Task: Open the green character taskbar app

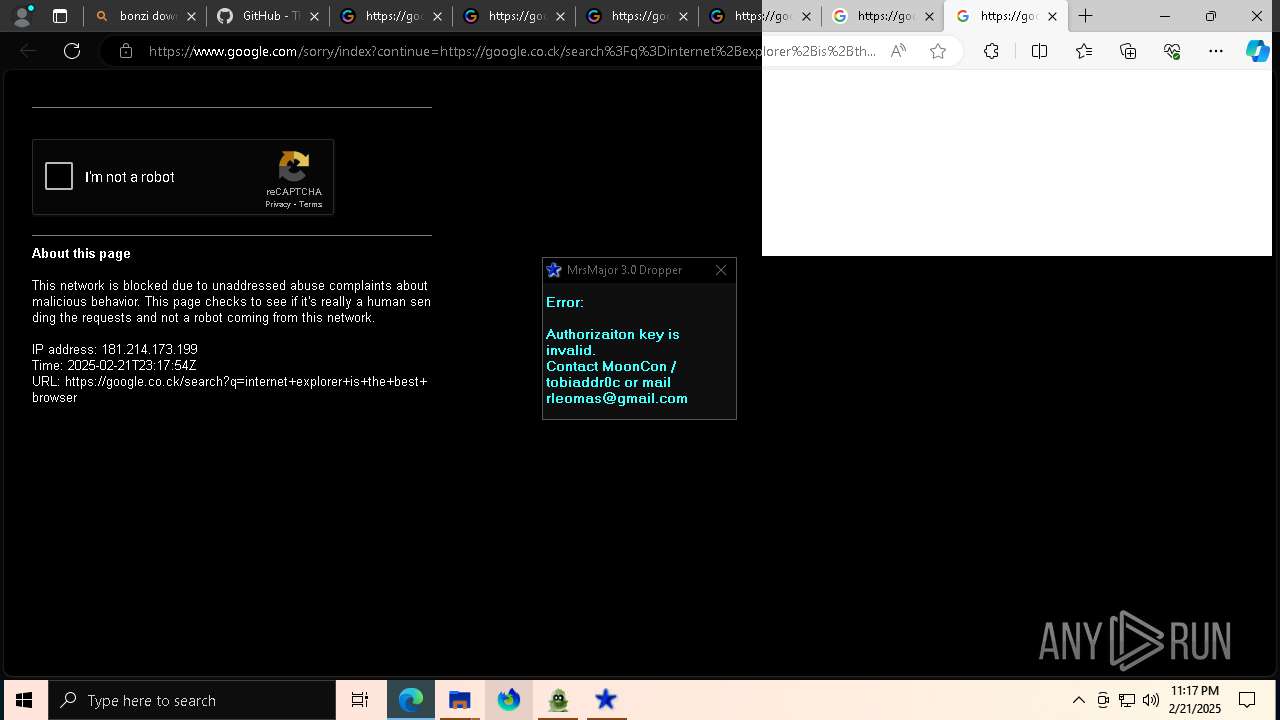Action: [558, 700]
